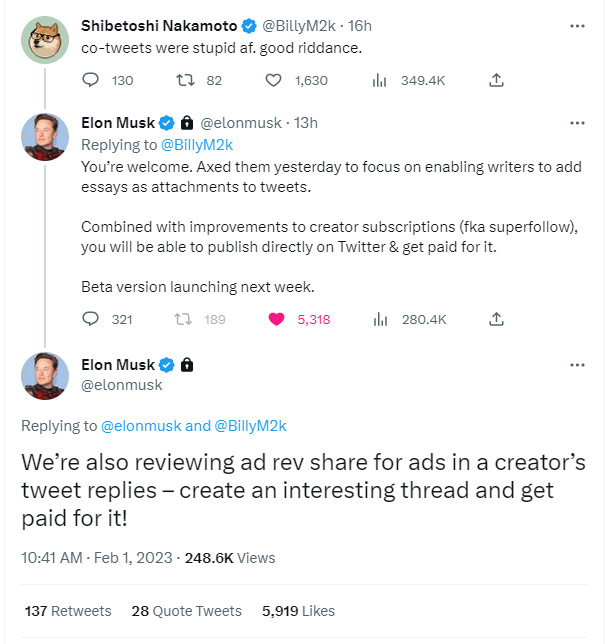
Task: Reply to Elon Musk's 'You're welcome' tweet
Action: [90, 320]
